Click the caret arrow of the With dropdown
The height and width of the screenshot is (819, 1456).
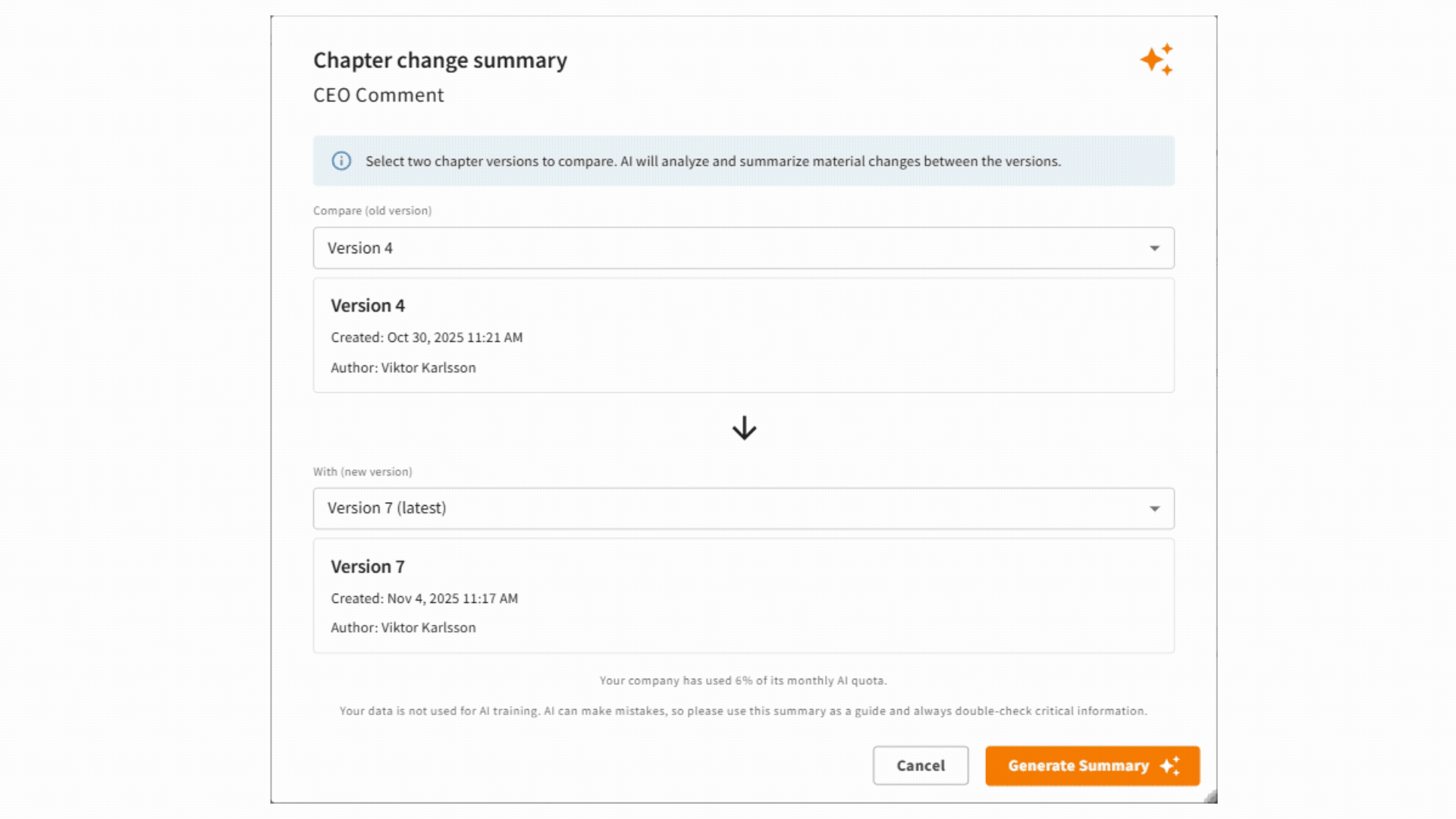click(1154, 508)
